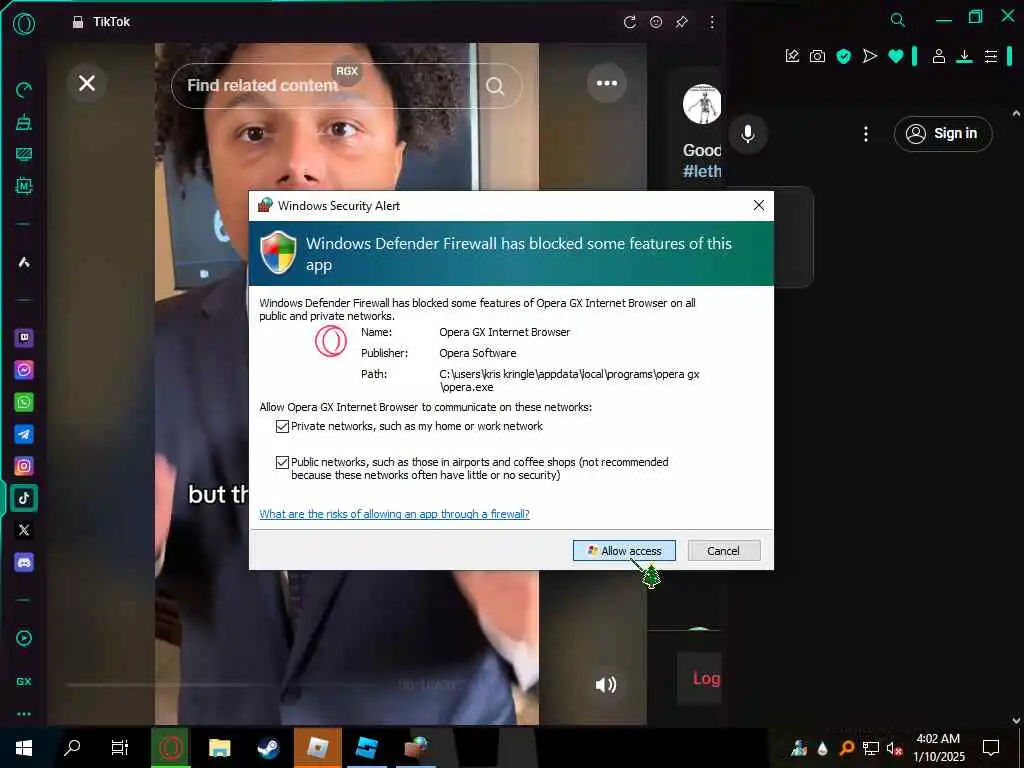Click the teal heart bookmark icon

pos(896,56)
